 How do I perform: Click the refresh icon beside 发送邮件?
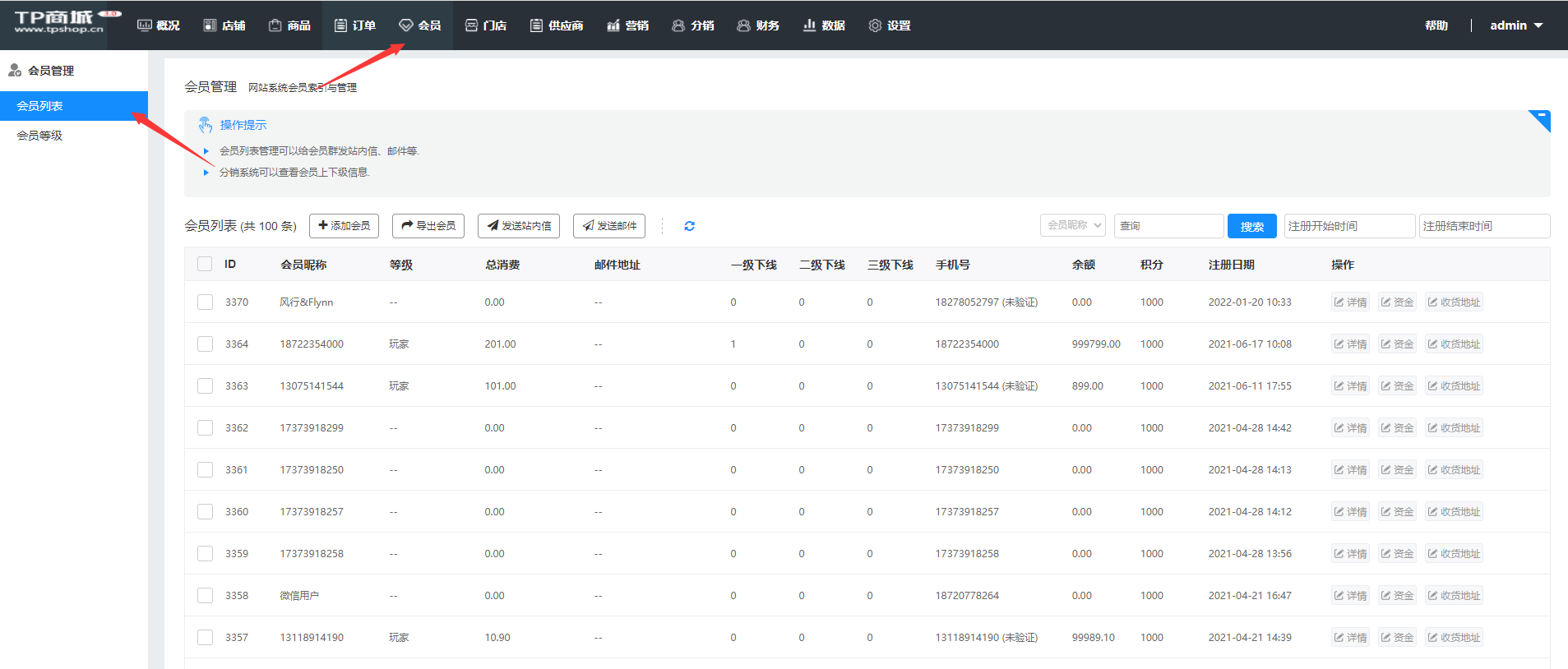[x=689, y=226]
